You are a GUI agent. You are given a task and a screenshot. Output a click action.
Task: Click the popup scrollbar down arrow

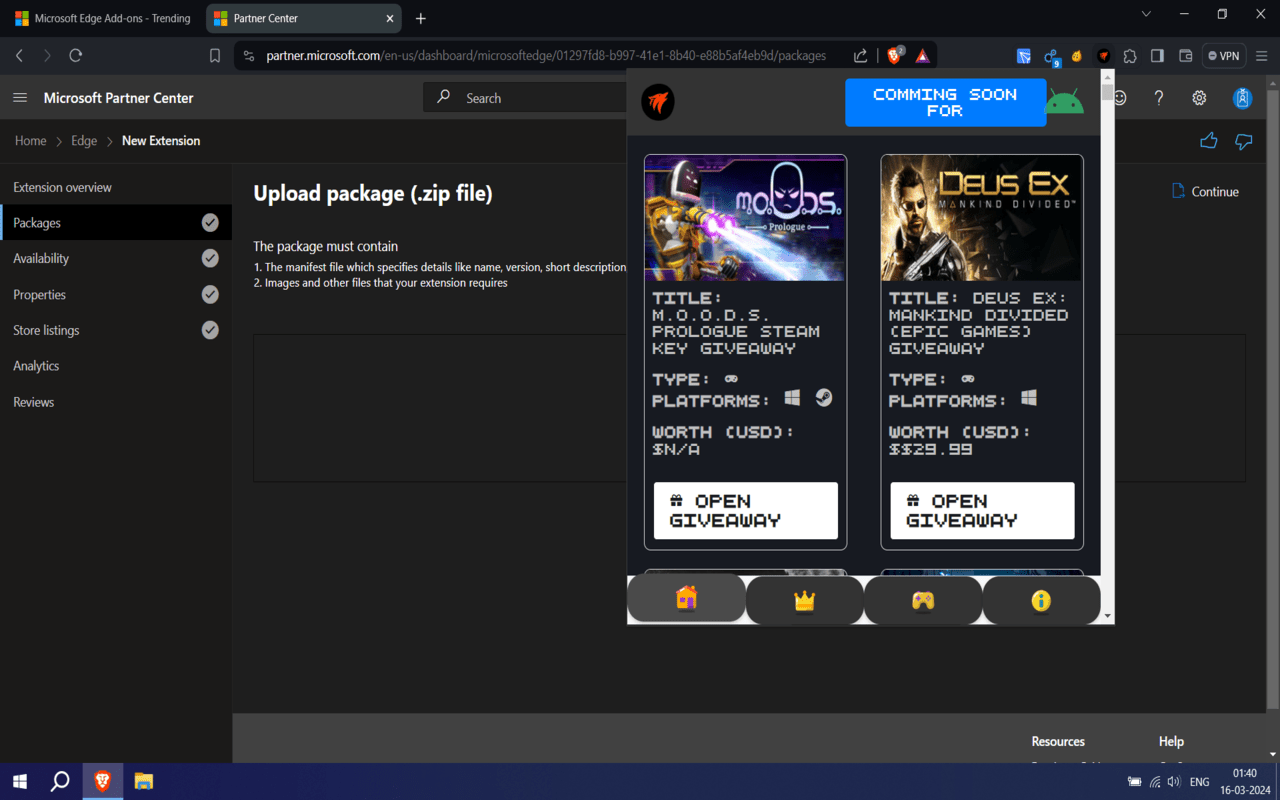click(1107, 616)
